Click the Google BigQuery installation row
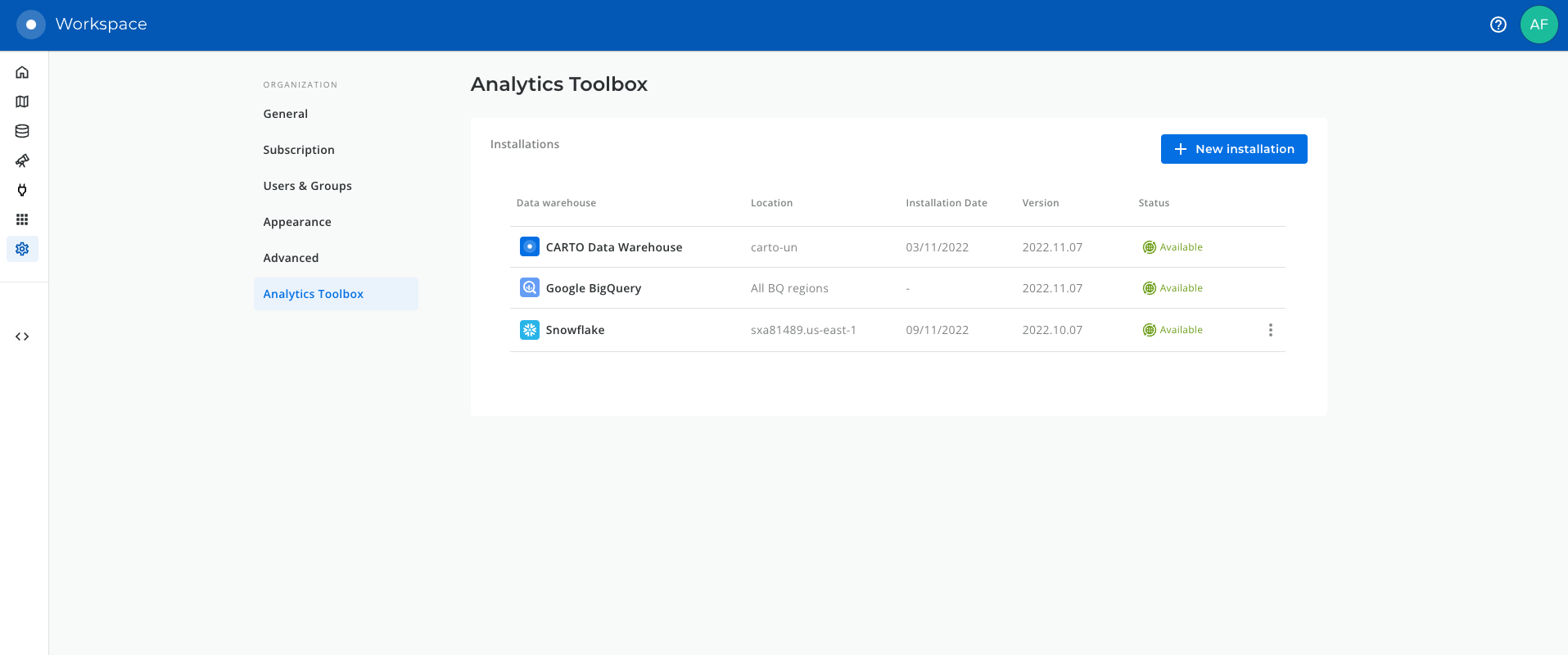This screenshot has width=1568, height=655. tap(593, 288)
